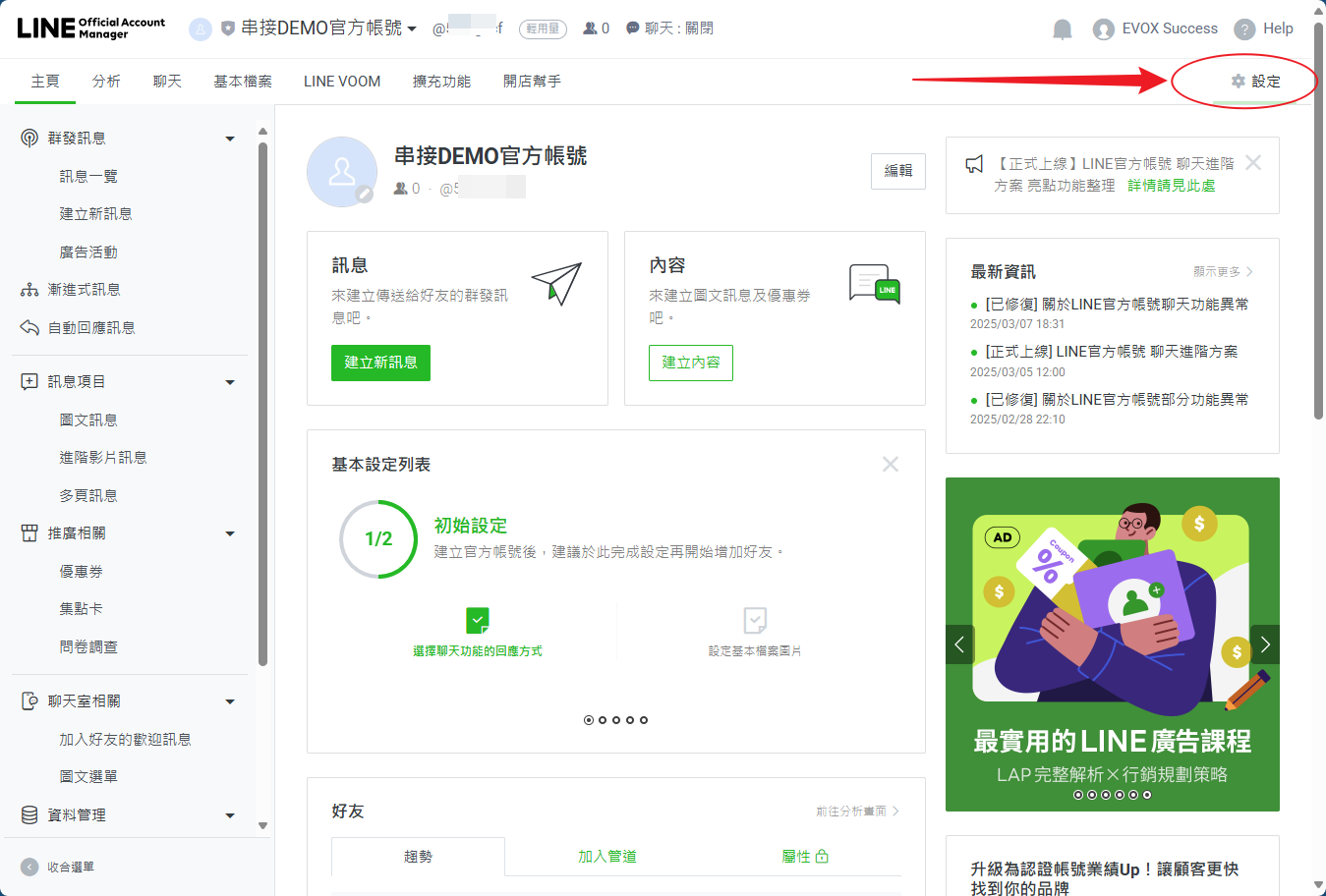Select the 加入管道 friends tab
The height and width of the screenshot is (896, 1326).
607,857
